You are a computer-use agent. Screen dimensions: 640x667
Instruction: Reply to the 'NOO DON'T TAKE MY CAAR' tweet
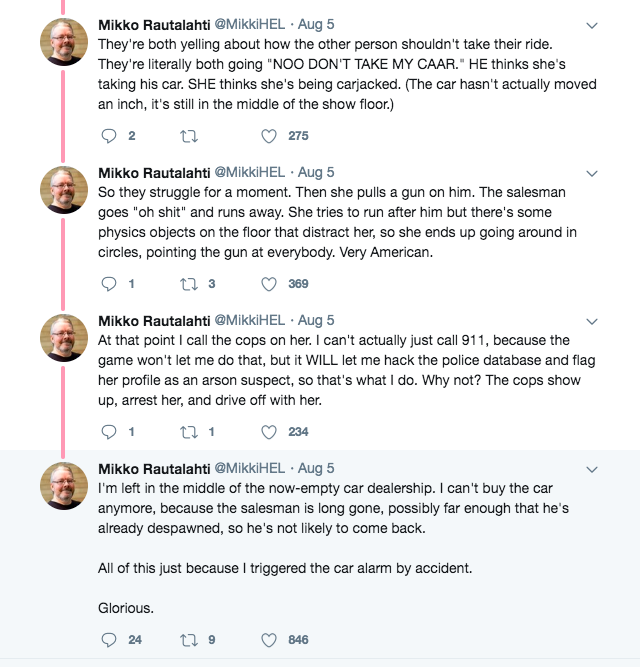110,136
